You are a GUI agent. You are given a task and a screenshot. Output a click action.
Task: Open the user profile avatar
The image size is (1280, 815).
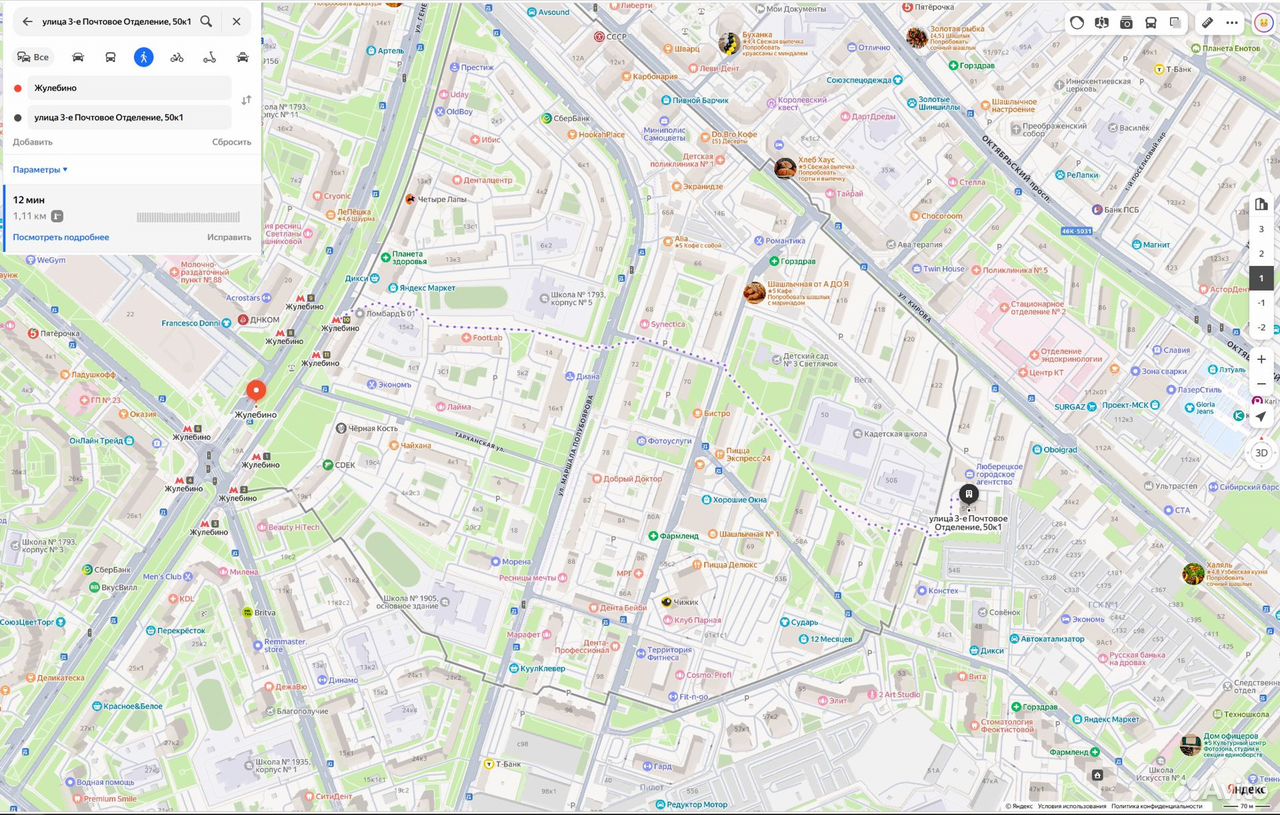pyautogui.click(x=1264, y=22)
